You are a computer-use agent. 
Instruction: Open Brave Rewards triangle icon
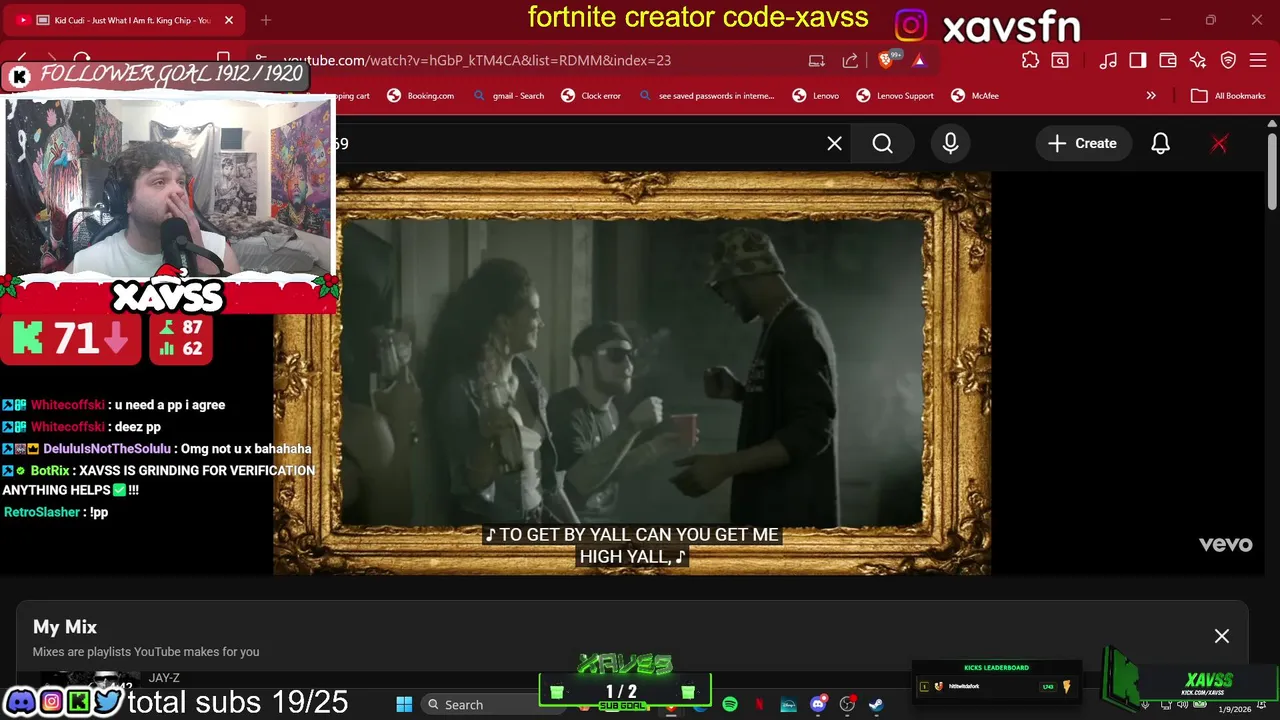pos(919,60)
